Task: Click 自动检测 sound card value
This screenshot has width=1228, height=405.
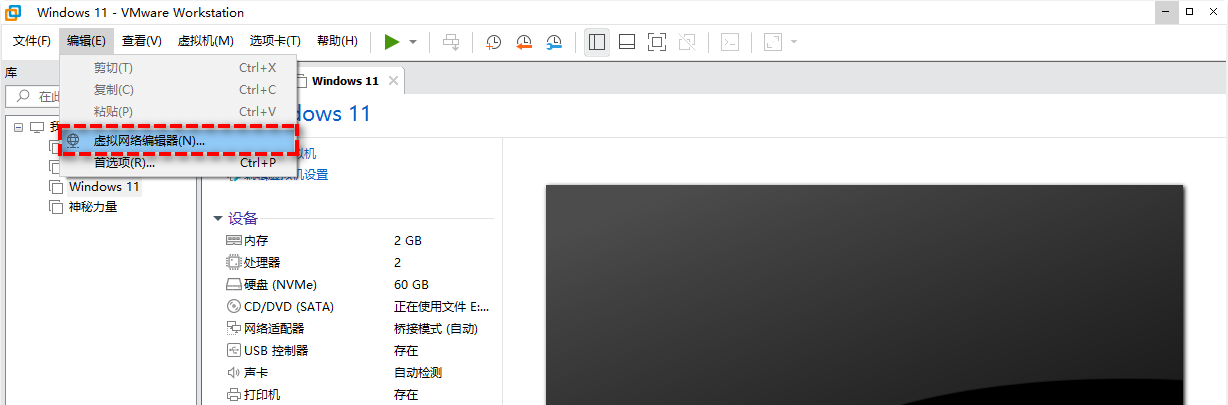Action: 418,373
